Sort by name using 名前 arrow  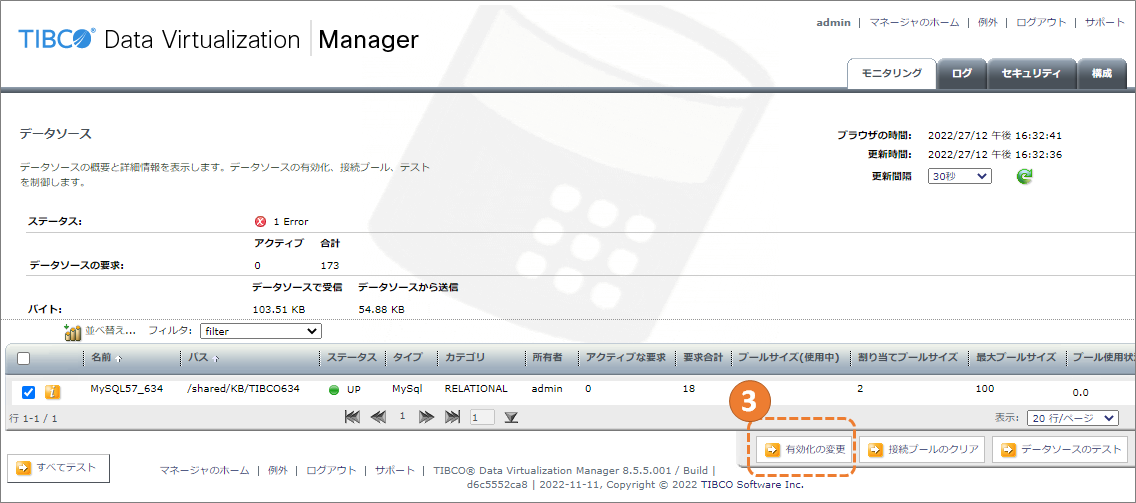point(119,359)
